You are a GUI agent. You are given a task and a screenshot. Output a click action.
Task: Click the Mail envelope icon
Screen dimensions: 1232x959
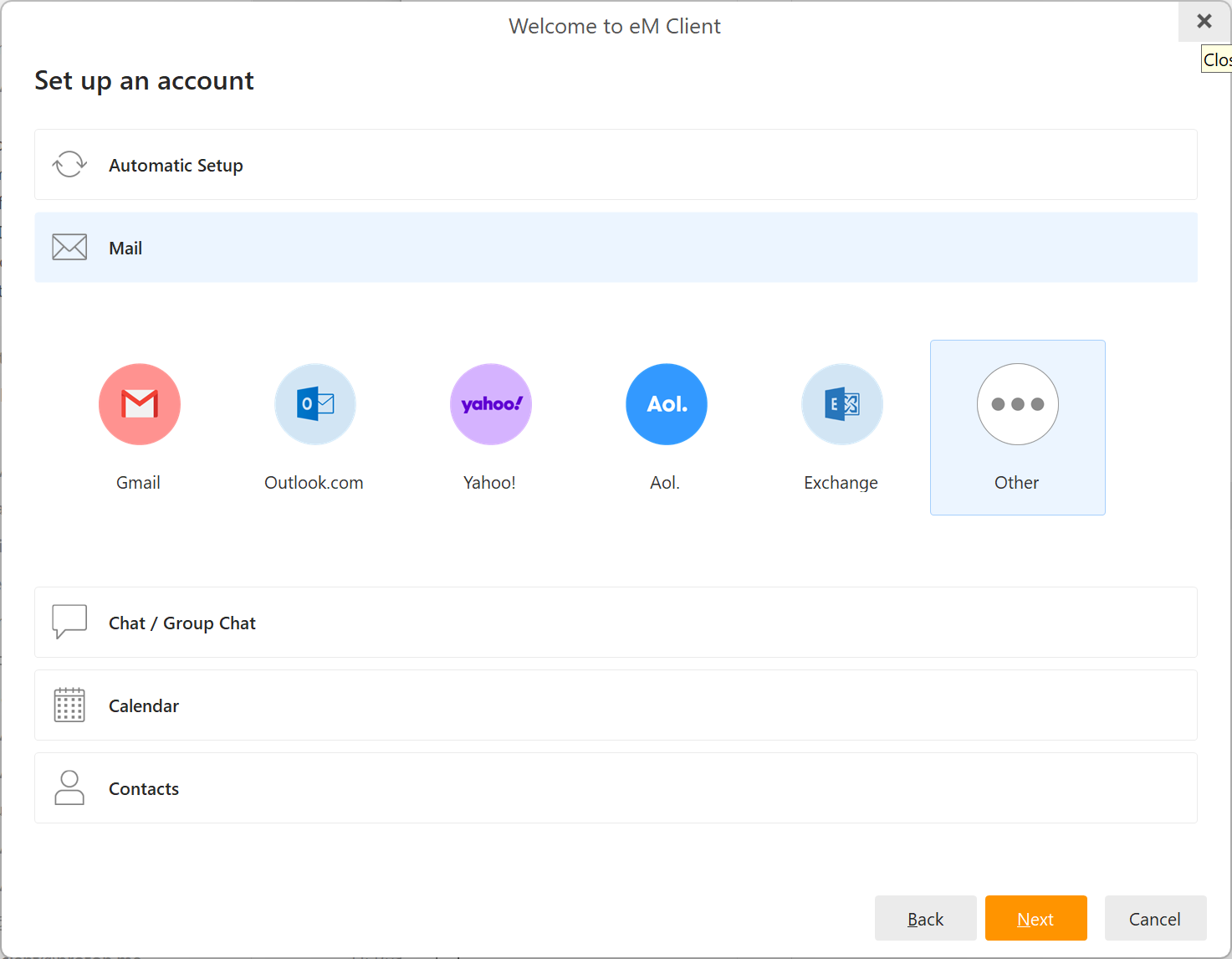click(x=69, y=248)
